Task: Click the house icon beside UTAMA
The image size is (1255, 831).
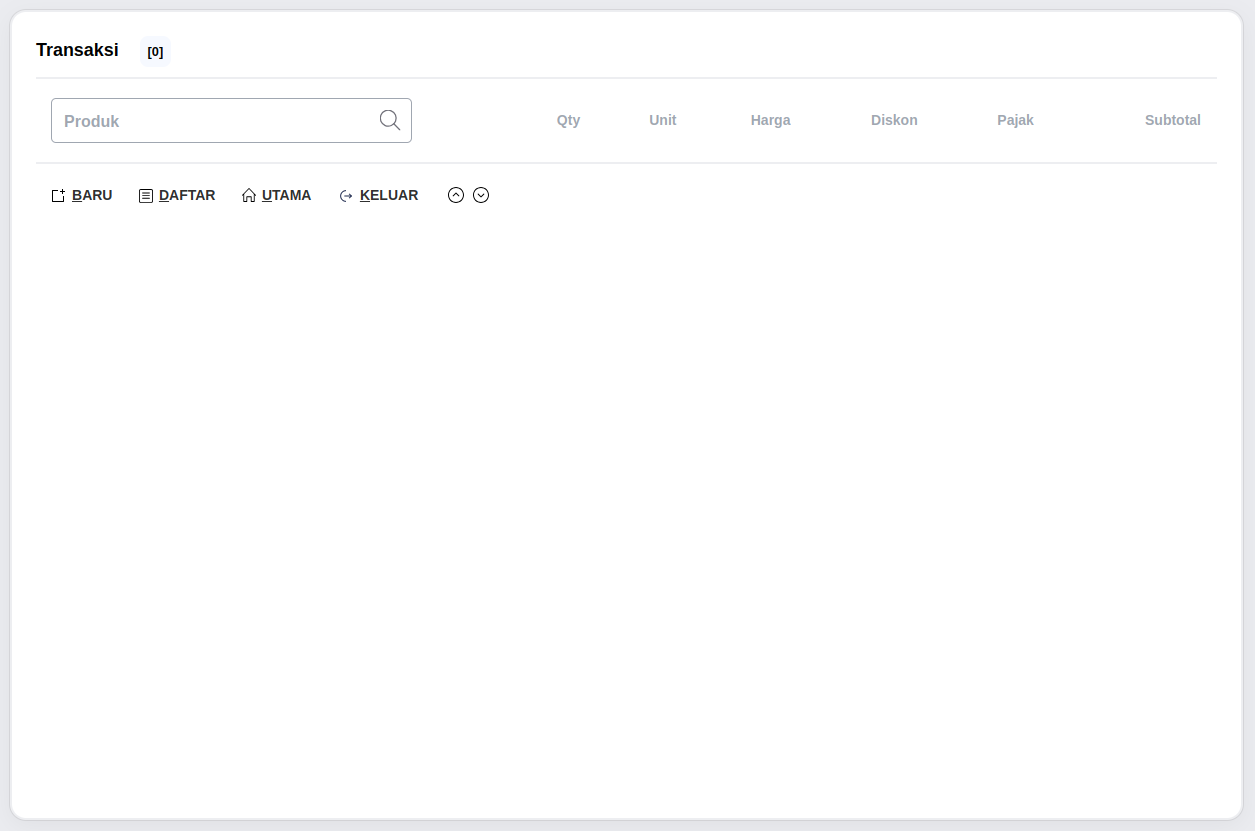Action: pyautogui.click(x=249, y=196)
